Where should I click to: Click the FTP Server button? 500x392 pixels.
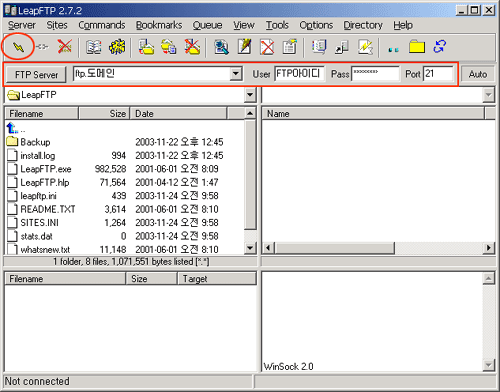click(x=36, y=74)
